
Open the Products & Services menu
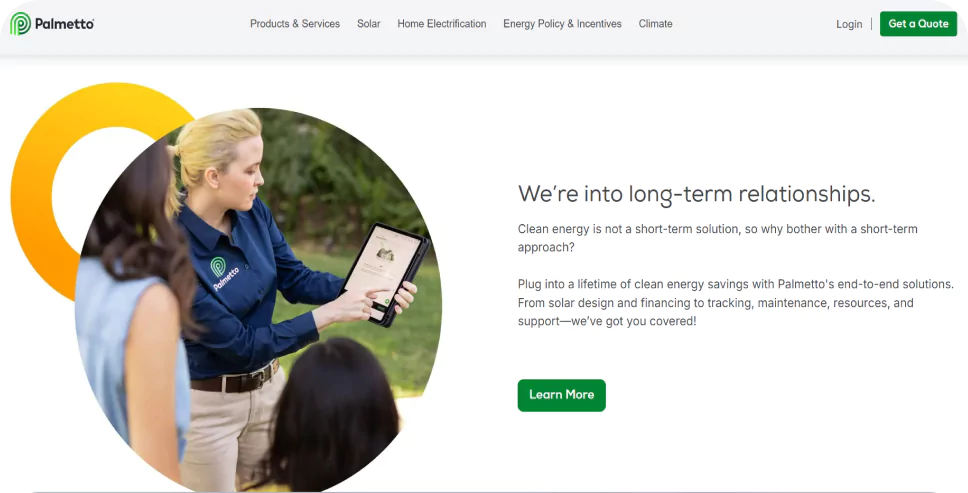pos(294,24)
